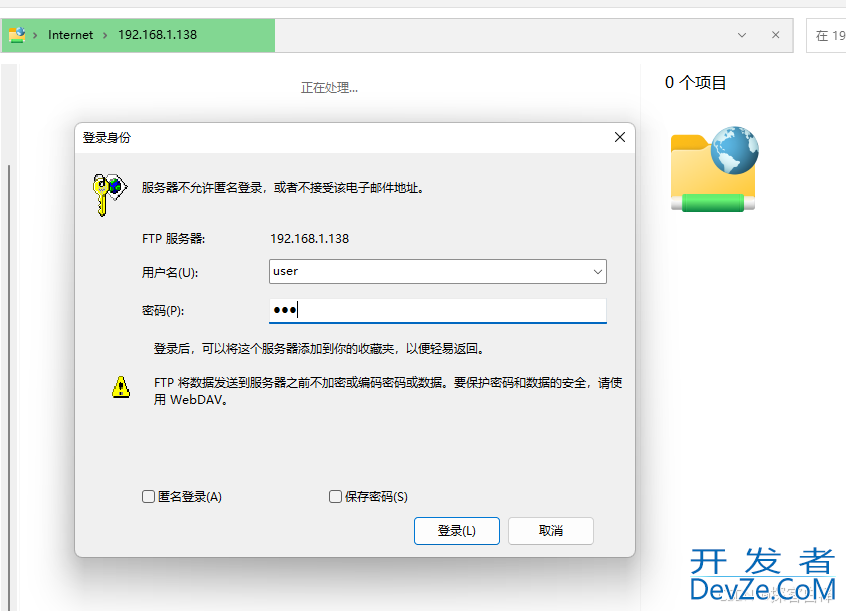Select 192.168.1.138 in address breadcrumb
The height and width of the screenshot is (611, 846).
158,35
